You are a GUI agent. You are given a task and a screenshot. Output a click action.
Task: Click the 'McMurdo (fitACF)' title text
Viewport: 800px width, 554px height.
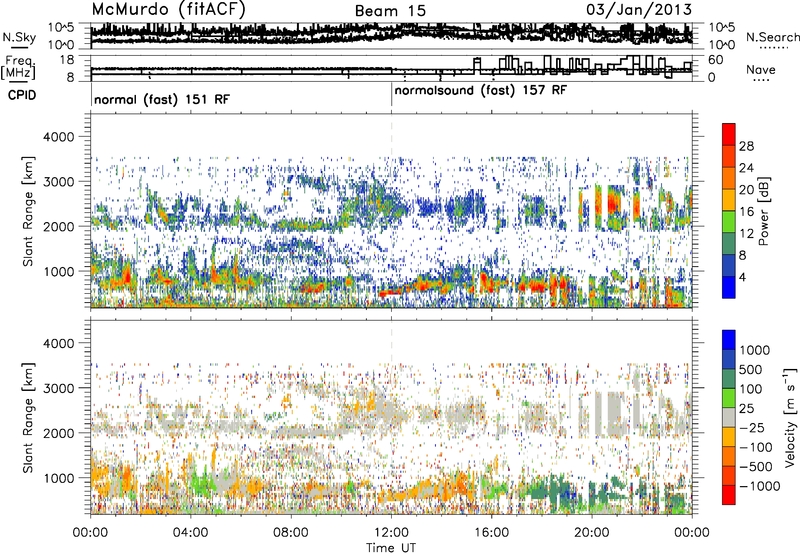(168, 9)
